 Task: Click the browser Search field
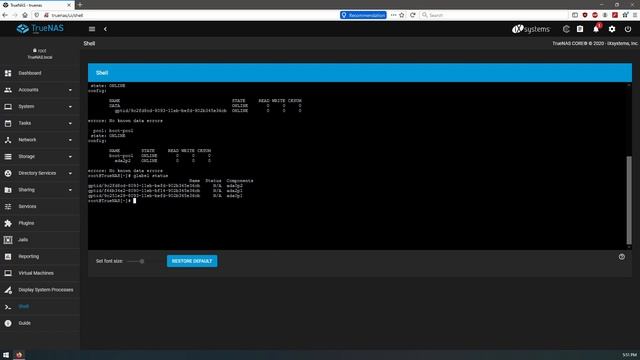point(493,15)
